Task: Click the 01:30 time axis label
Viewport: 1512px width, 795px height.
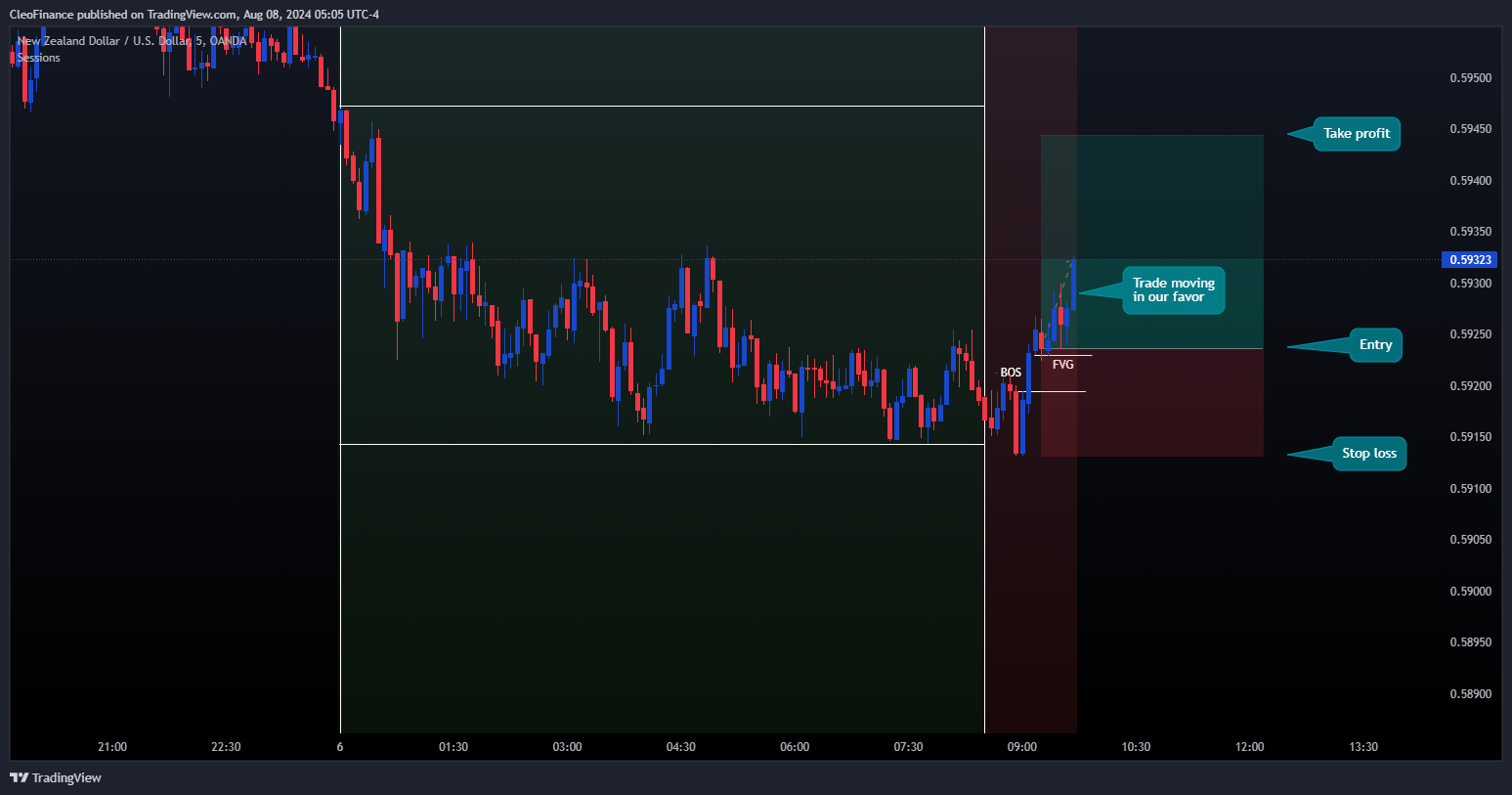Action: point(454,747)
